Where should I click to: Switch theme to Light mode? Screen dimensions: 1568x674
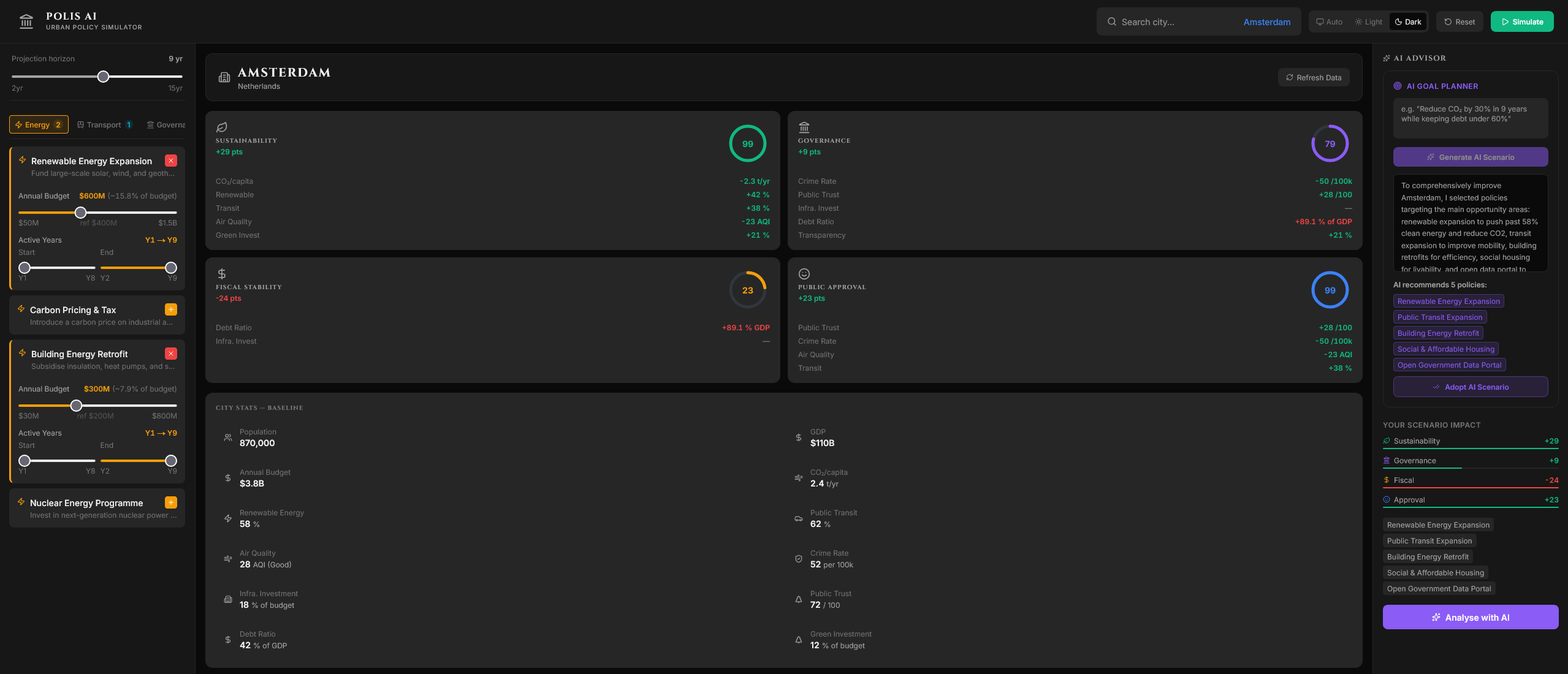point(1368,22)
